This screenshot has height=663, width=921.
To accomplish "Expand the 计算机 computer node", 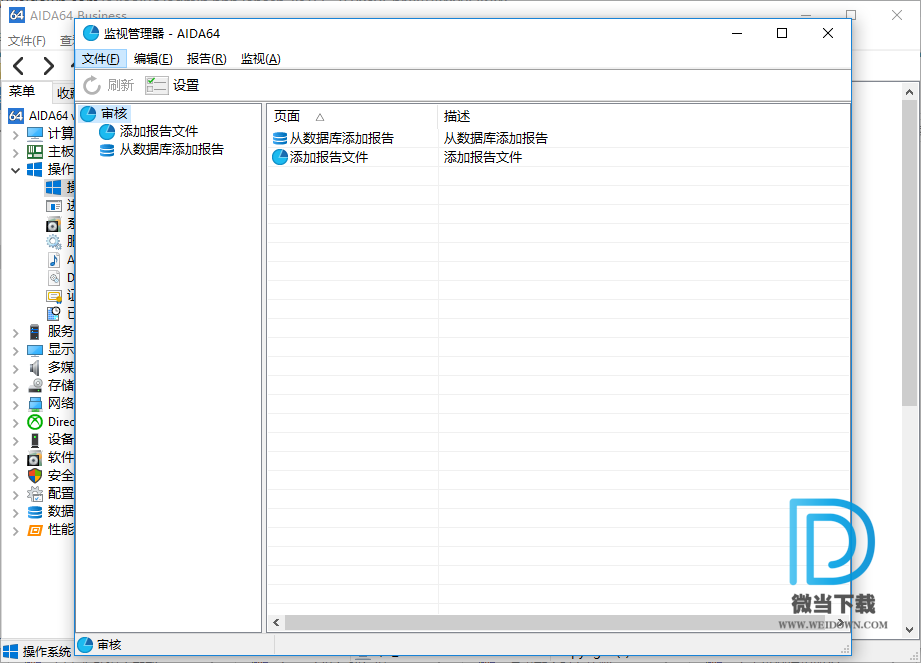I will click(x=15, y=134).
